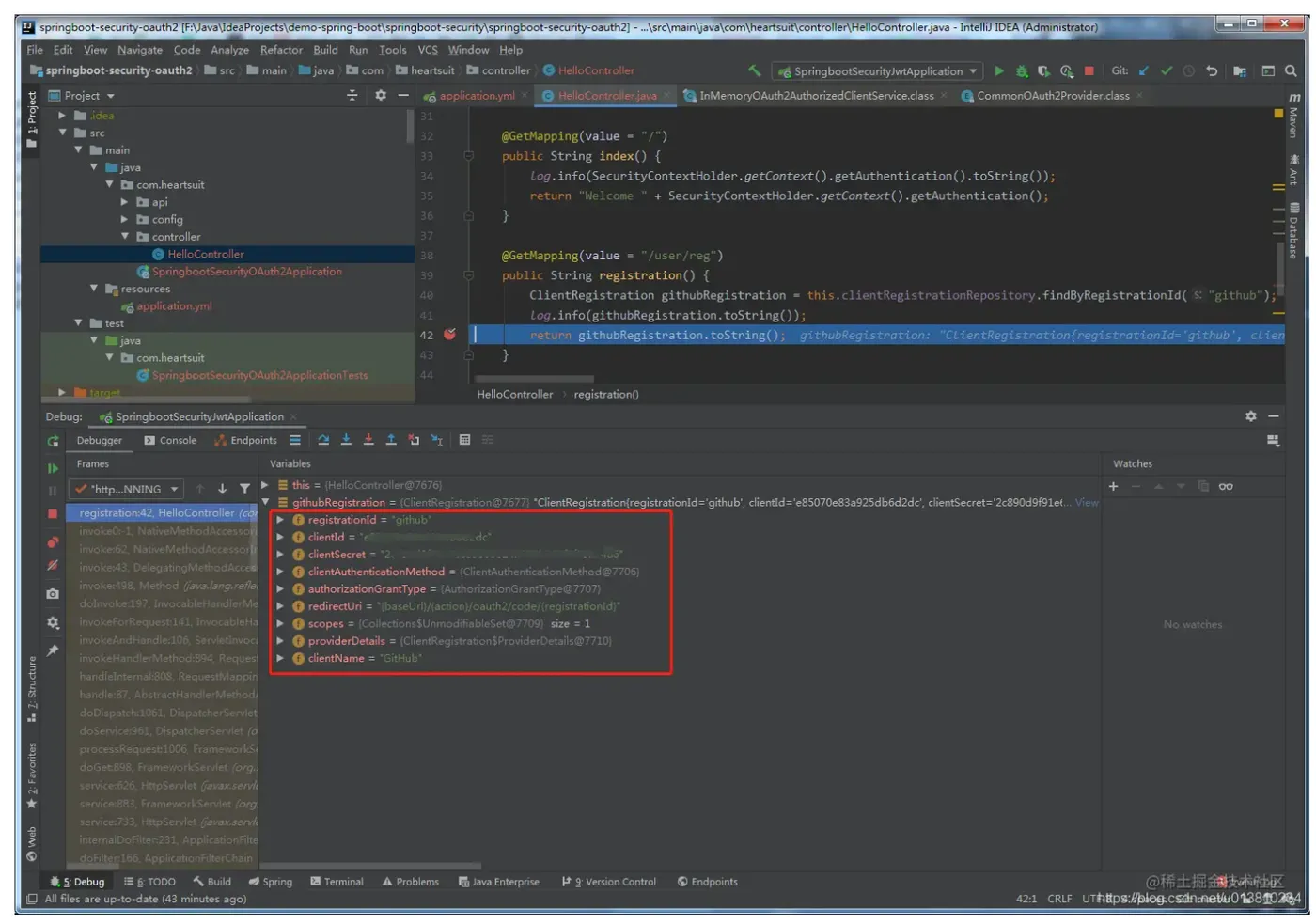Screen dimensions: 1316x924
Task: Expand the api folder in project tree
Action: (x=125, y=202)
